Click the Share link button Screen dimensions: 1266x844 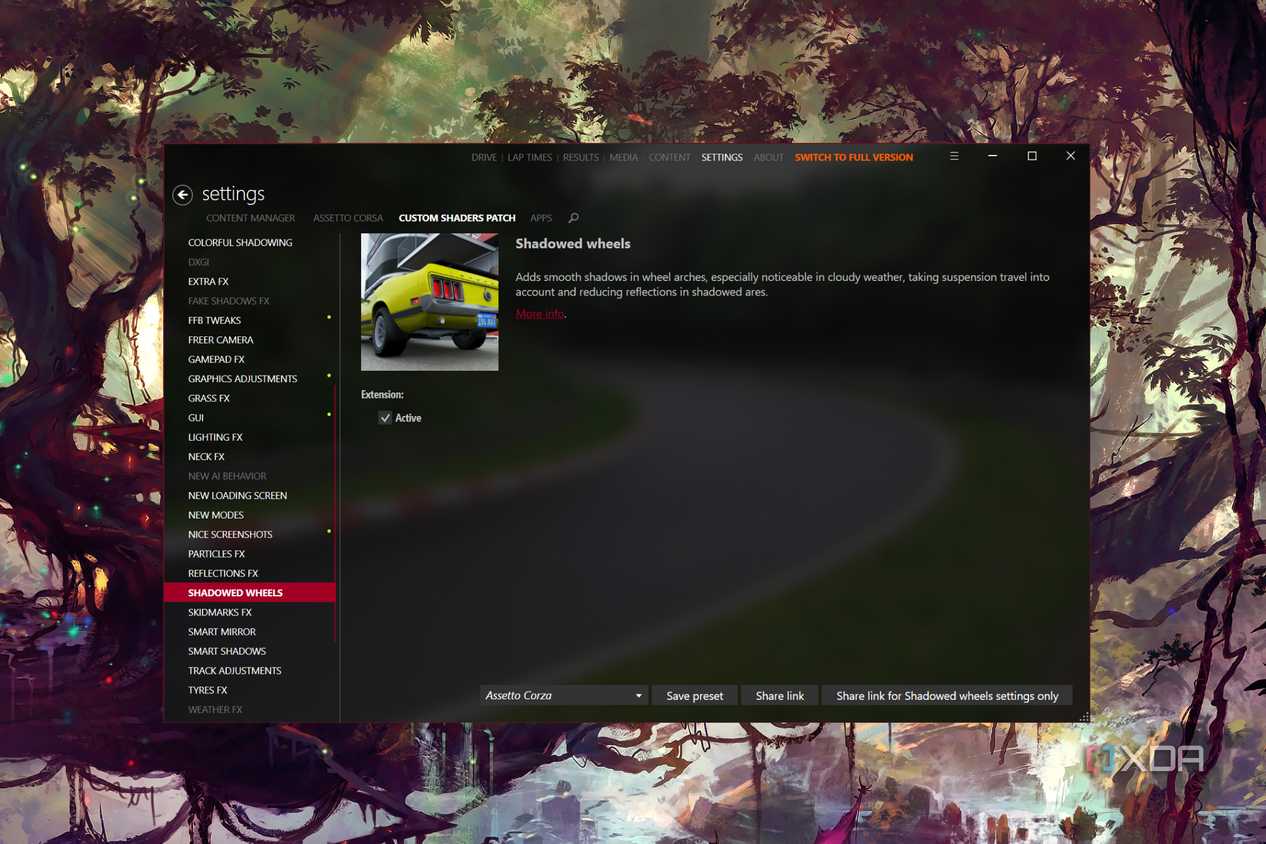pos(779,695)
